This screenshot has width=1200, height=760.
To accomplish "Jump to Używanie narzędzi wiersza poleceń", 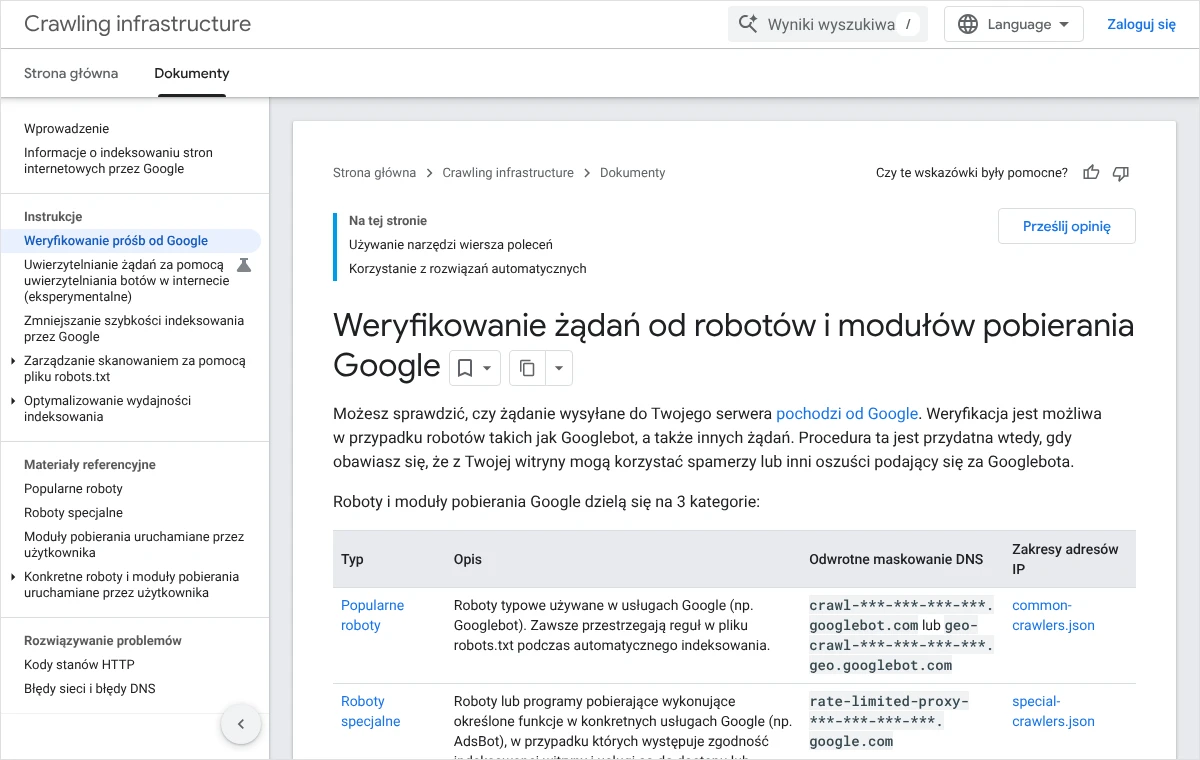I will click(x=451, y=245).
